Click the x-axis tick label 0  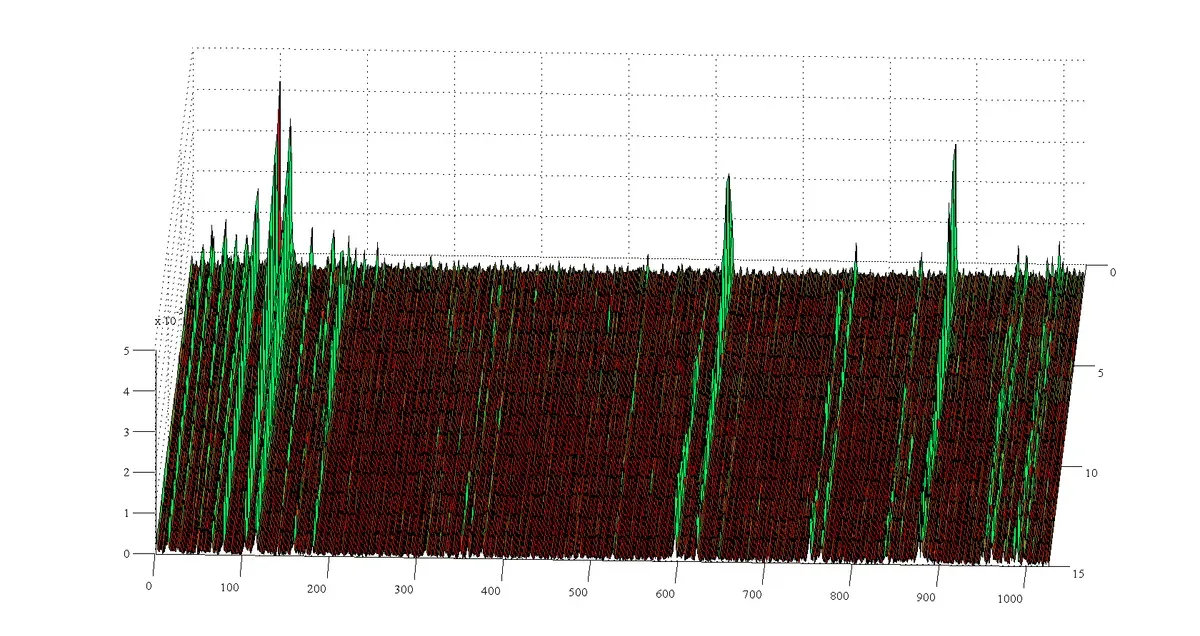coord(150,585)
